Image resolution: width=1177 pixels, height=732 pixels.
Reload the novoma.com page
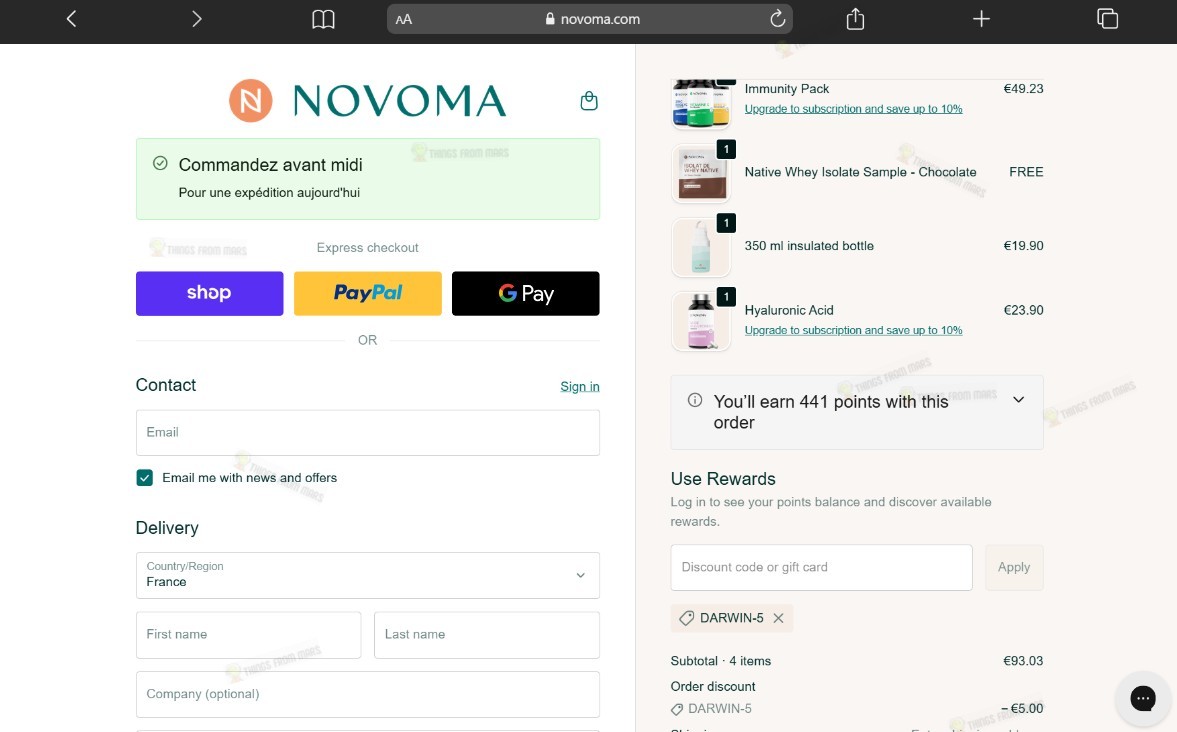(777, 19)
